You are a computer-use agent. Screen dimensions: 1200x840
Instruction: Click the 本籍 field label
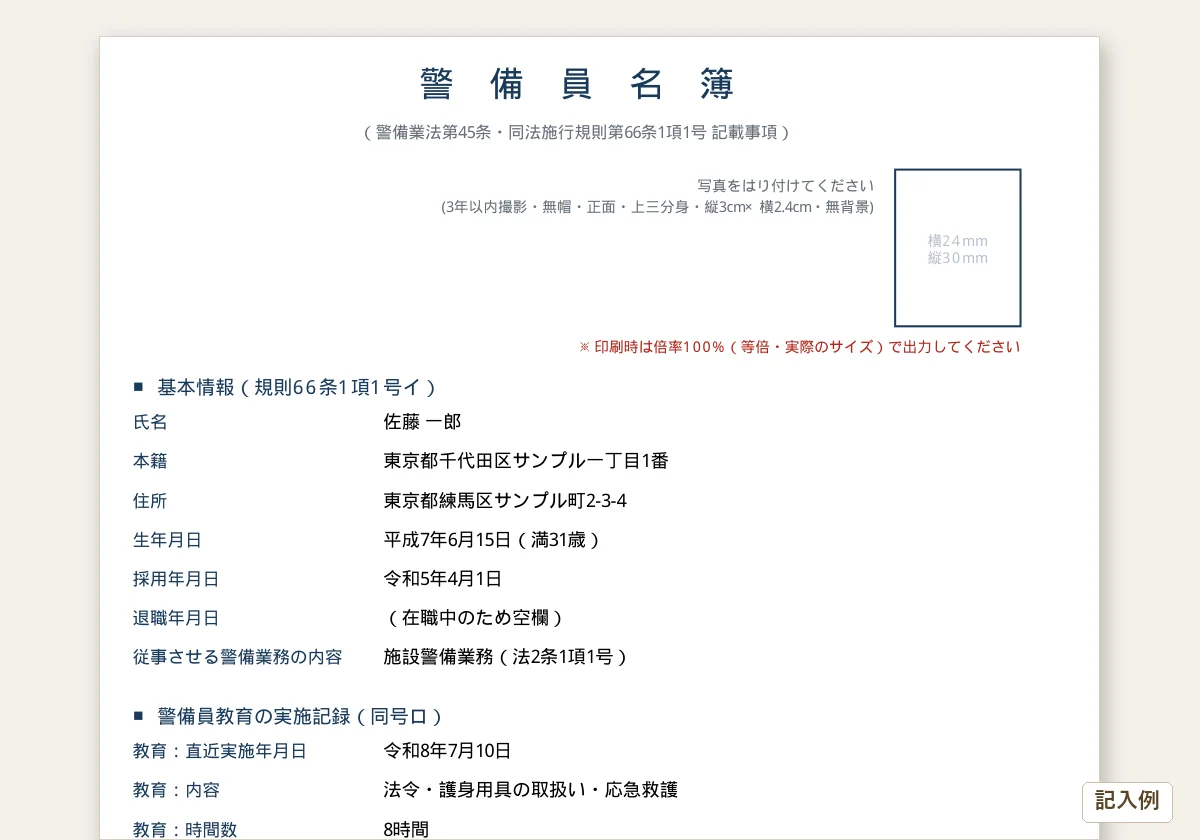click(150, 461)
